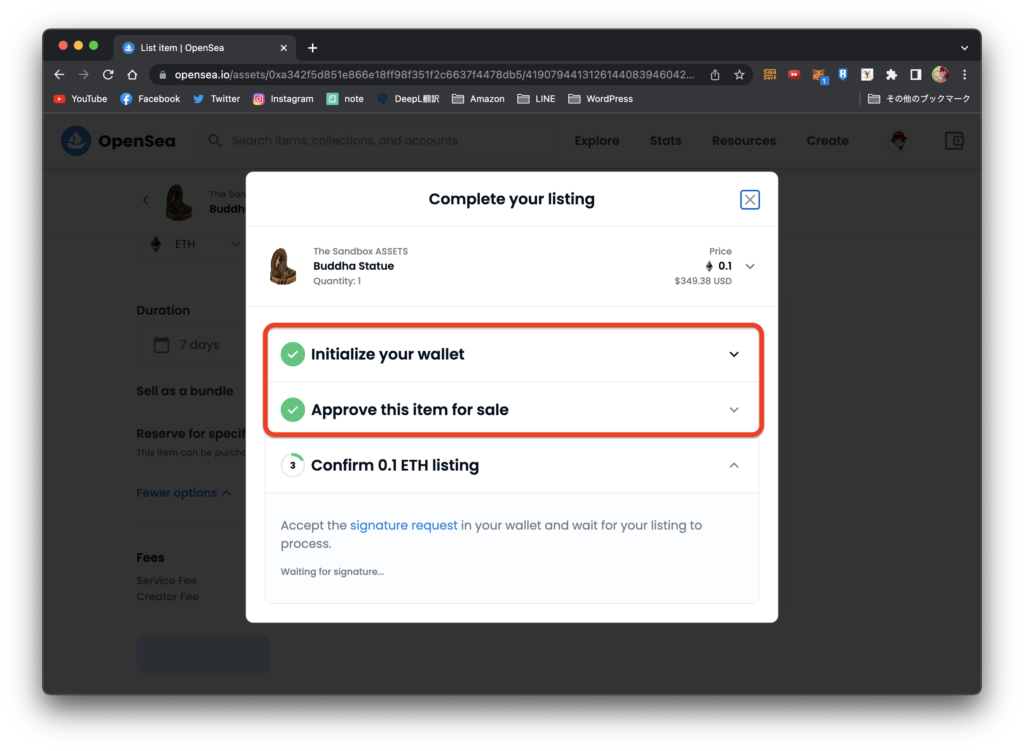Open the Chrome profile avatar
The height and width of the screenshot is (751, 1024).
pos(940,74)
